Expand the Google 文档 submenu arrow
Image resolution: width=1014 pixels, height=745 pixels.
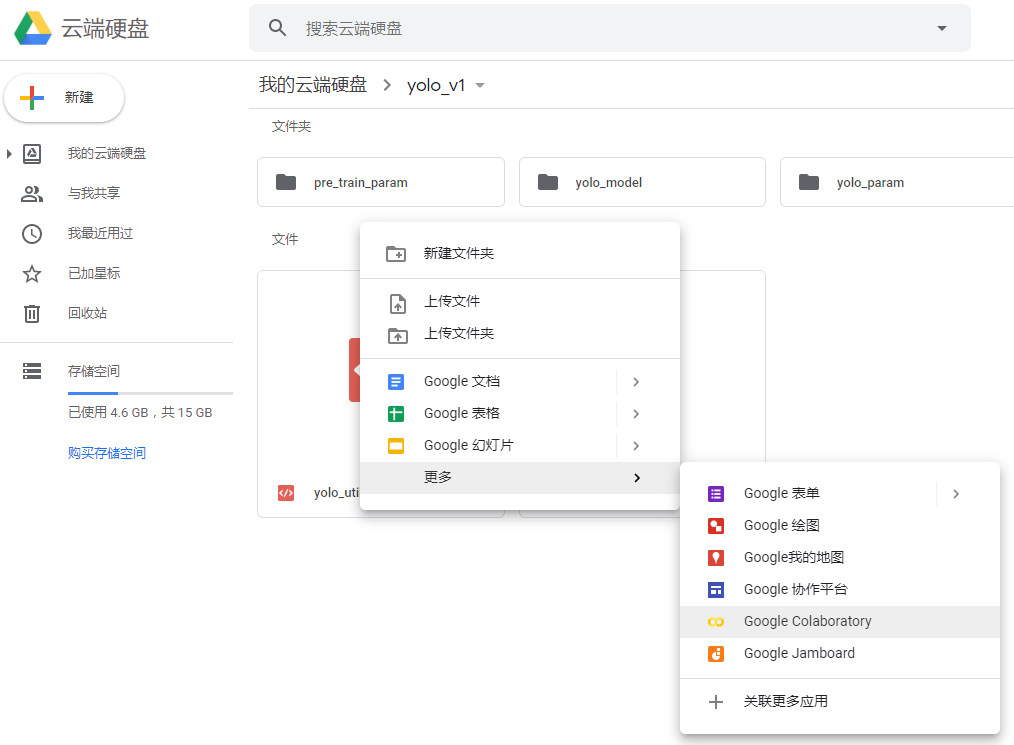(x=636, y=382)
